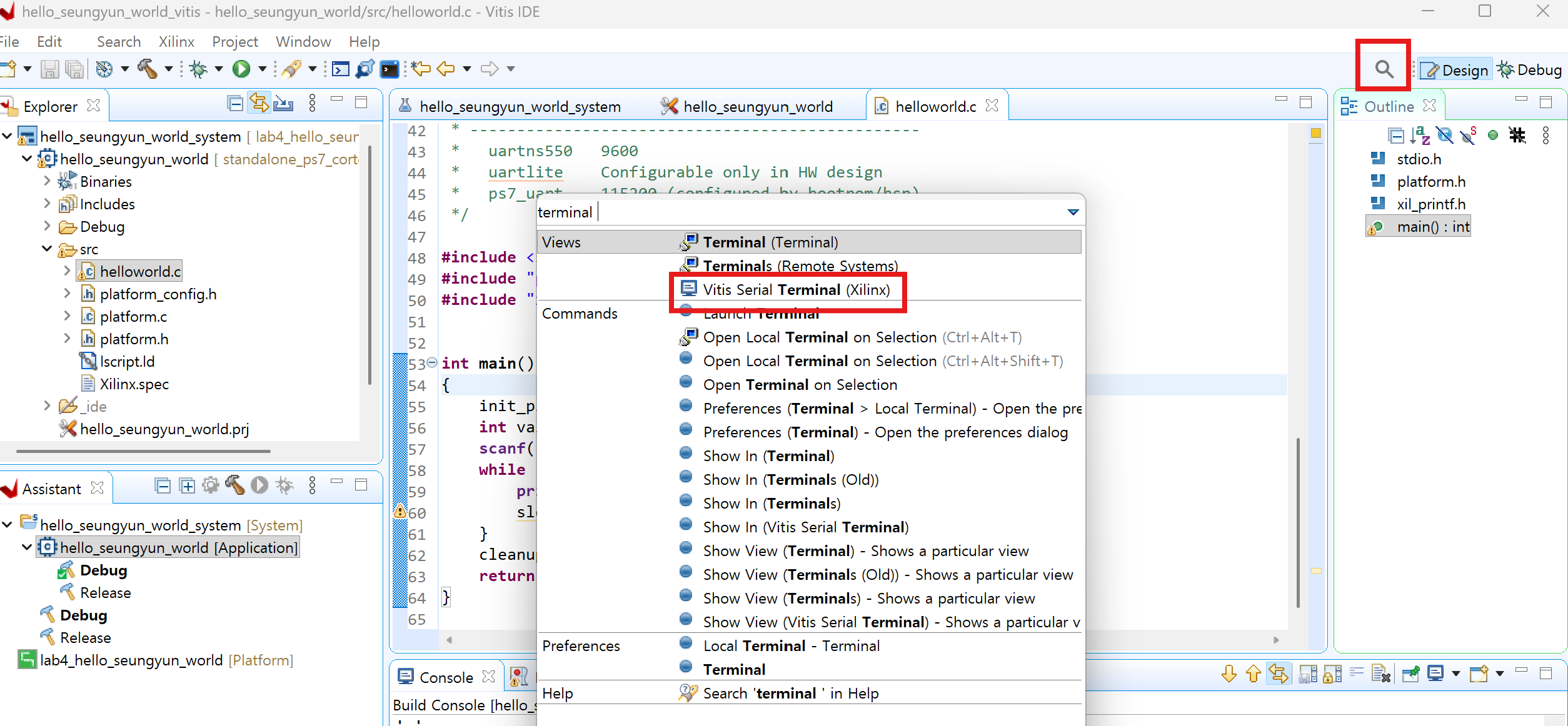The height and width of the screenshot is (726, 1568).
Task: Click the hammer Build icon in toolbar
Action: (x=148, y=69)
